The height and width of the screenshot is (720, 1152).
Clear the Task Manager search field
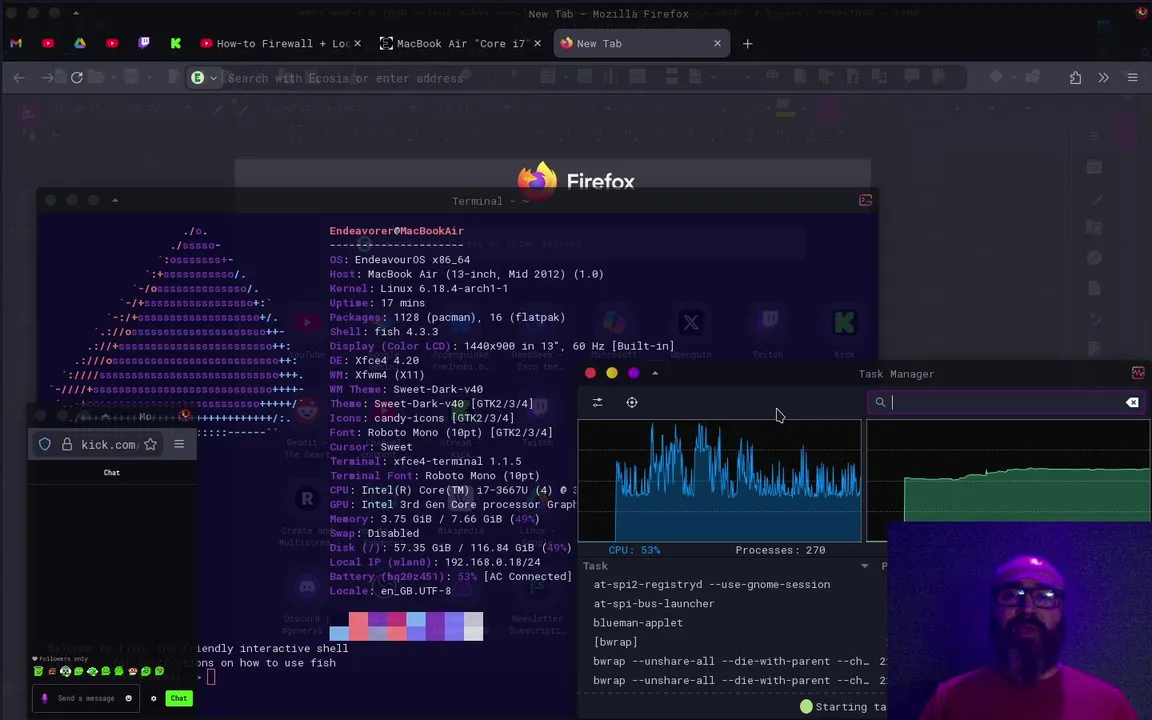tap(1132, 403)
